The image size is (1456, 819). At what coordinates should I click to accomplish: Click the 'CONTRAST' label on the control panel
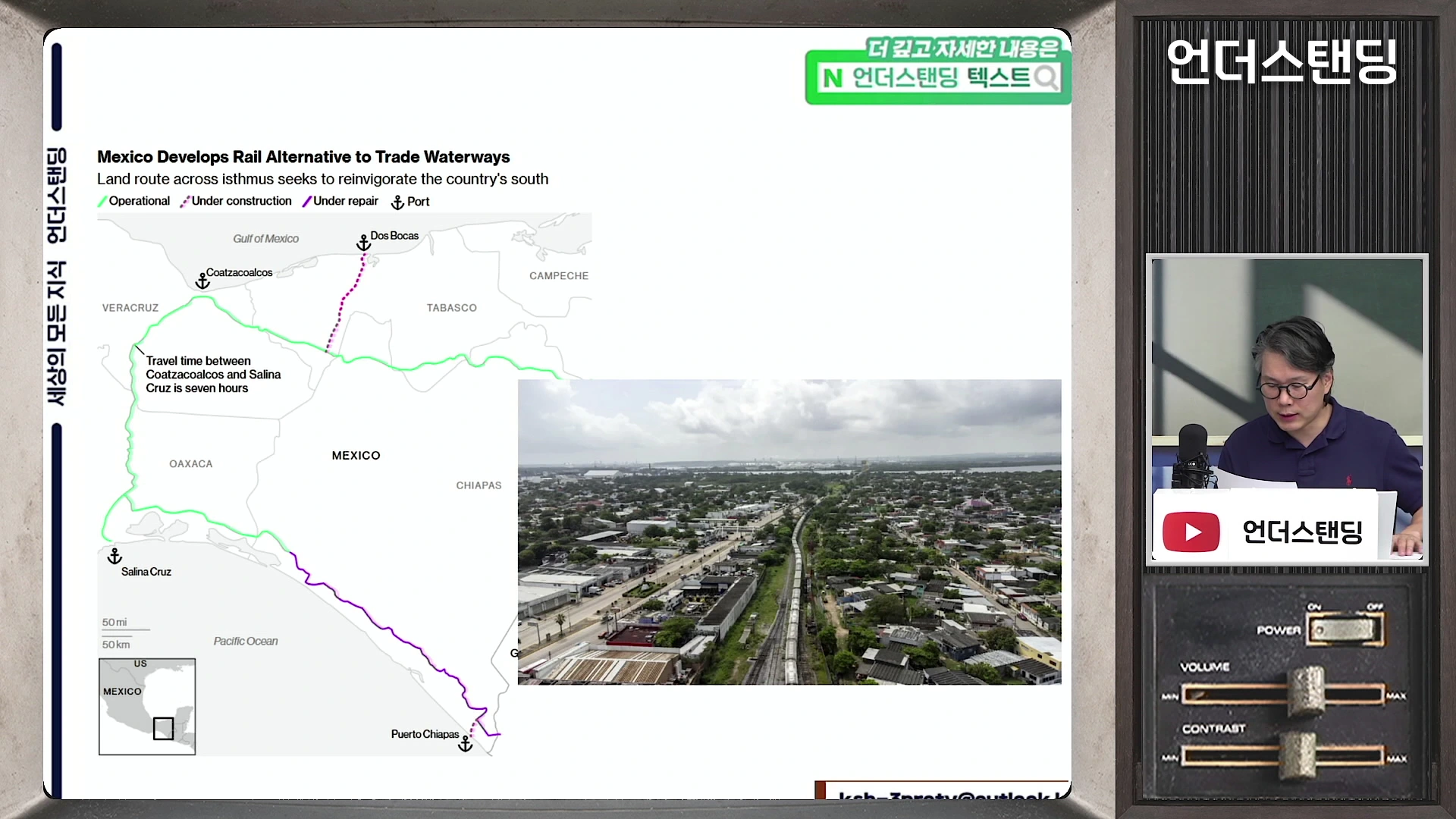1213,729
